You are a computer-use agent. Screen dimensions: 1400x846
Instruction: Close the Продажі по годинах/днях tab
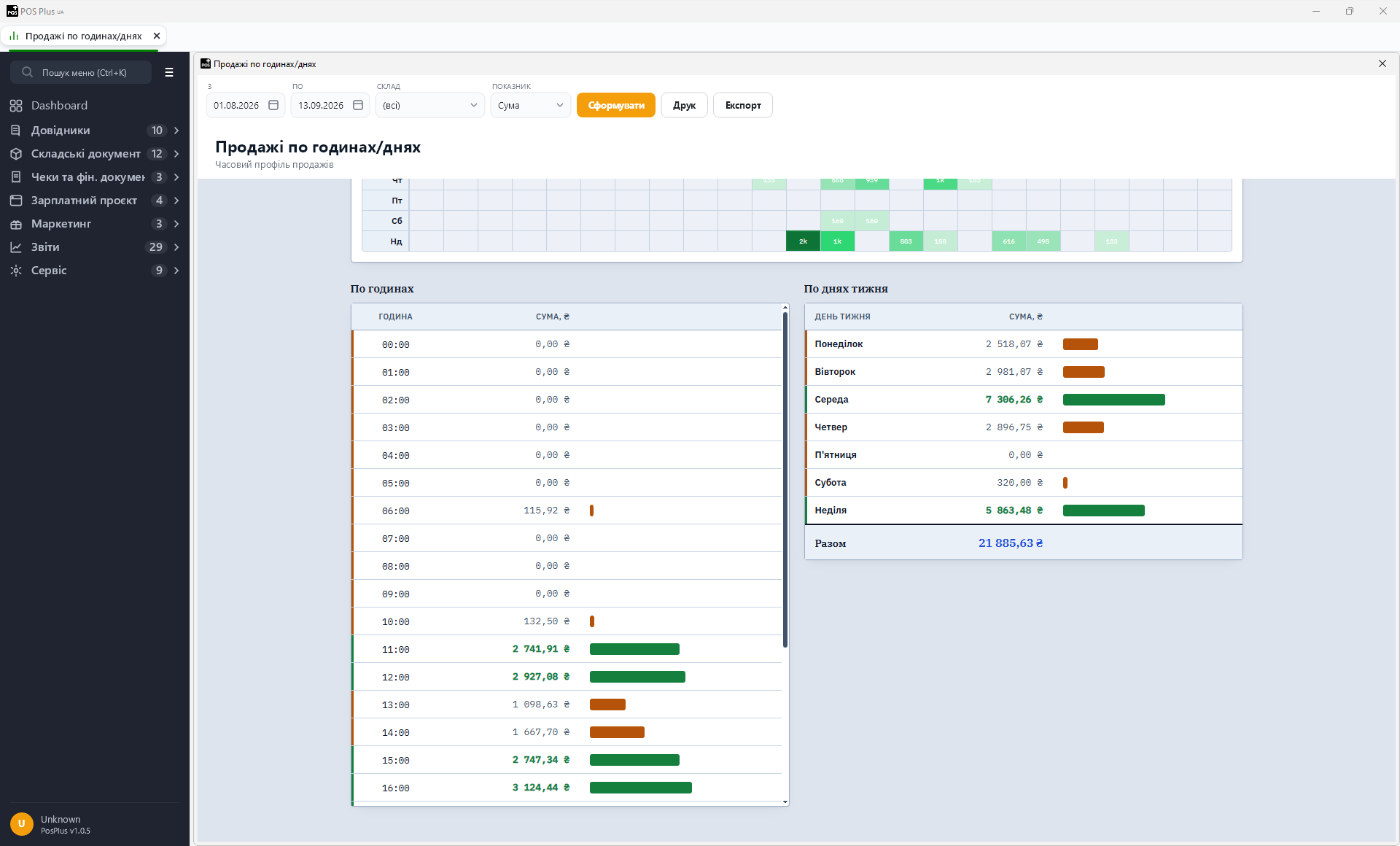[157, 36]
